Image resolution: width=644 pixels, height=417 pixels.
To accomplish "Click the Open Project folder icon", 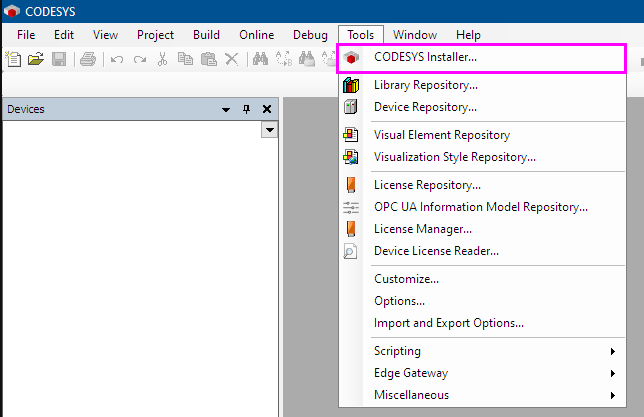I will (x=36, y=59).
